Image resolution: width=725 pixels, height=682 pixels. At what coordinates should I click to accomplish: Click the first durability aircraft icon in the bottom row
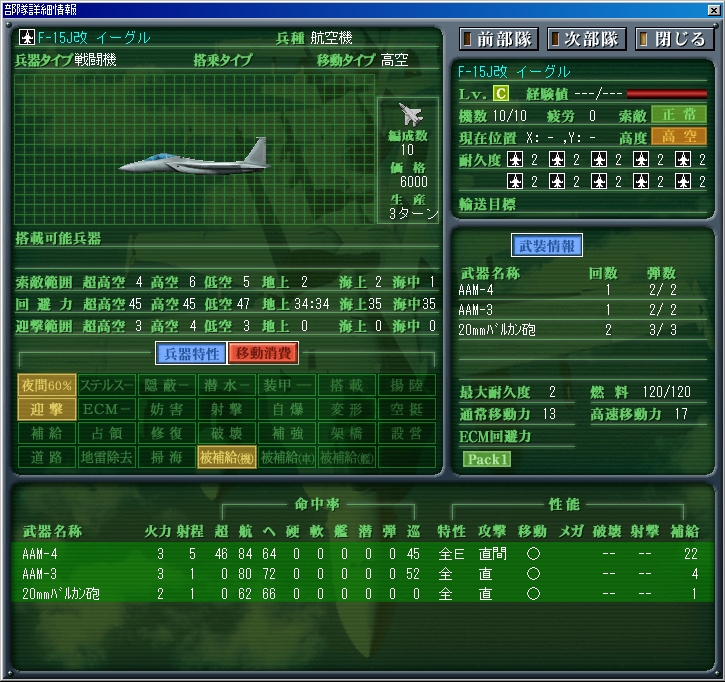515,181
